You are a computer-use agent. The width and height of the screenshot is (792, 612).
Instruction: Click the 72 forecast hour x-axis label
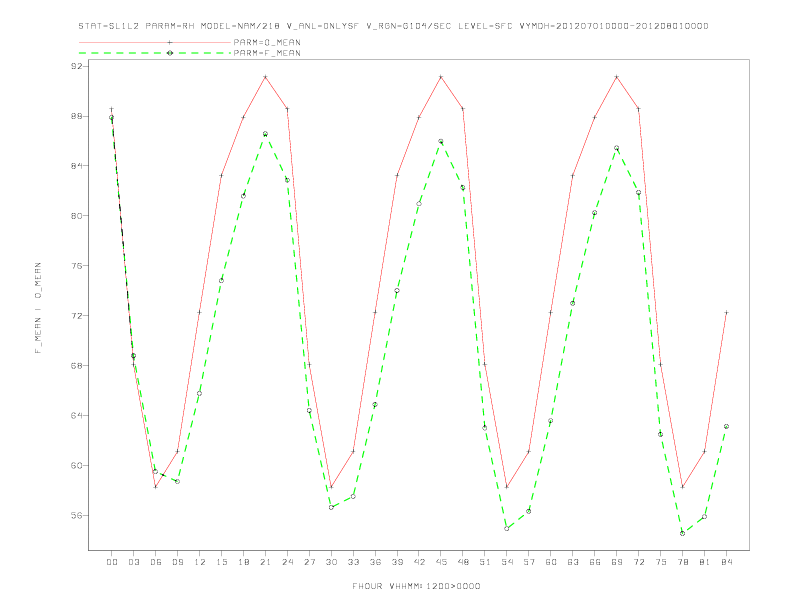(638, 562)
